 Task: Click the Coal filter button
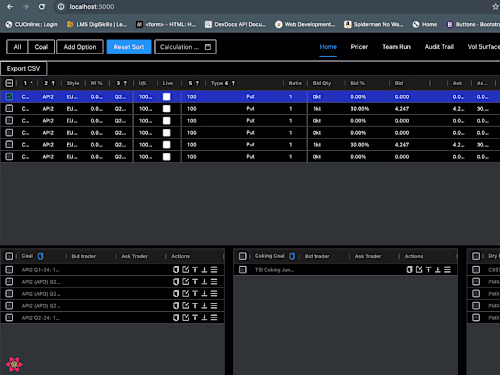[x=41, y=47]
